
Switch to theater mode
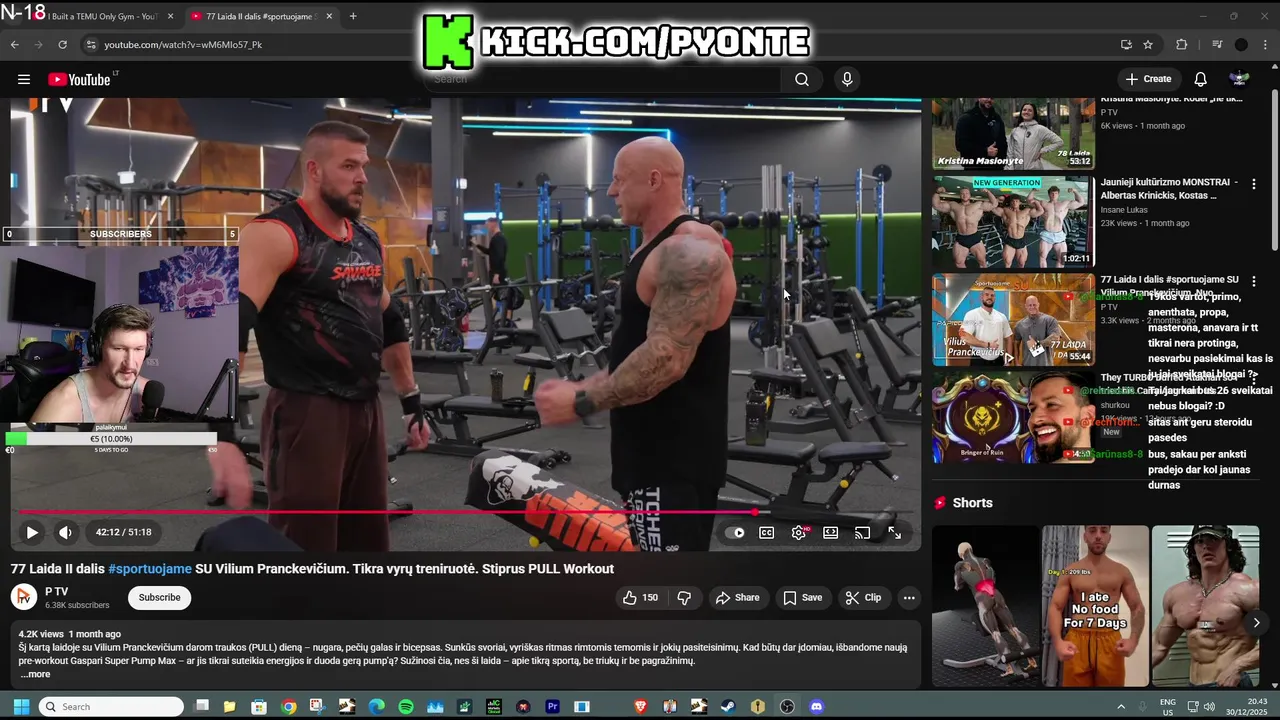click(x=830, y=533)
